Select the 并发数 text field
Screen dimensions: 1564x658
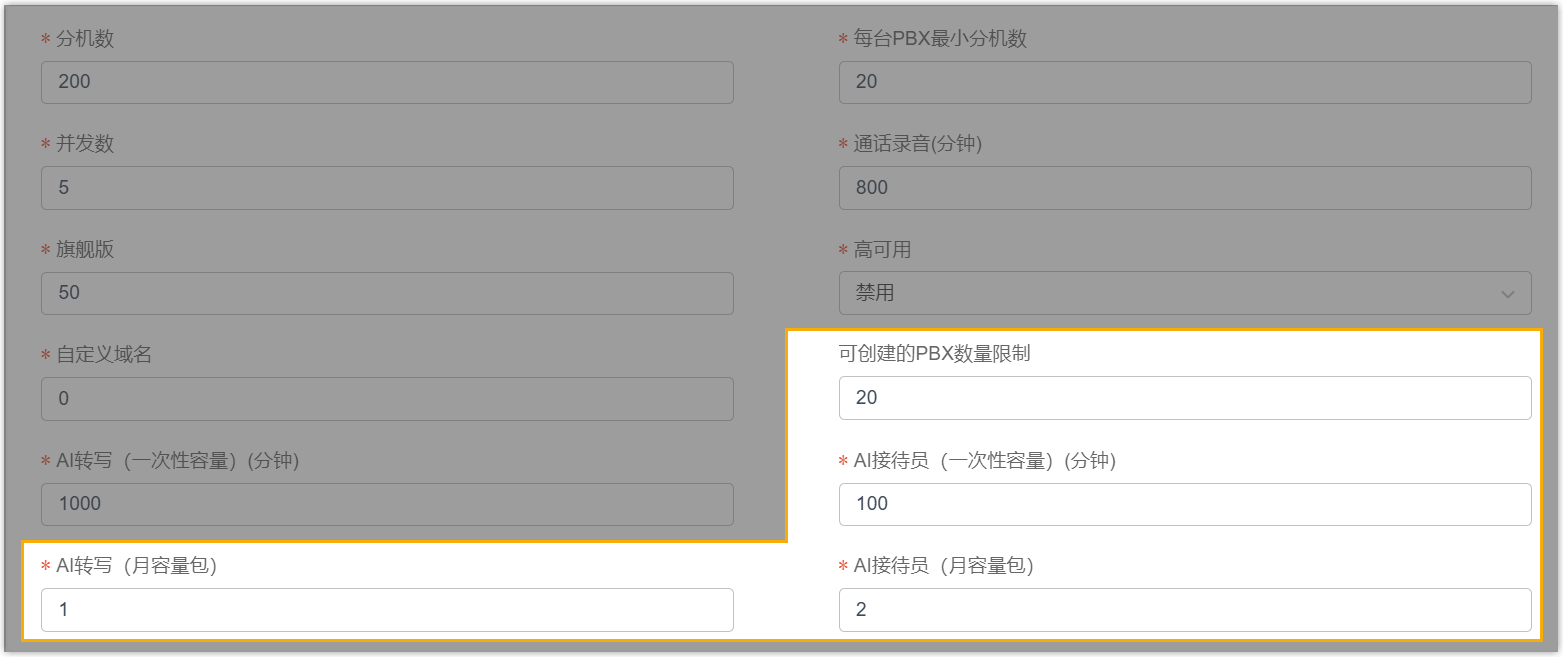click(387, 187)
